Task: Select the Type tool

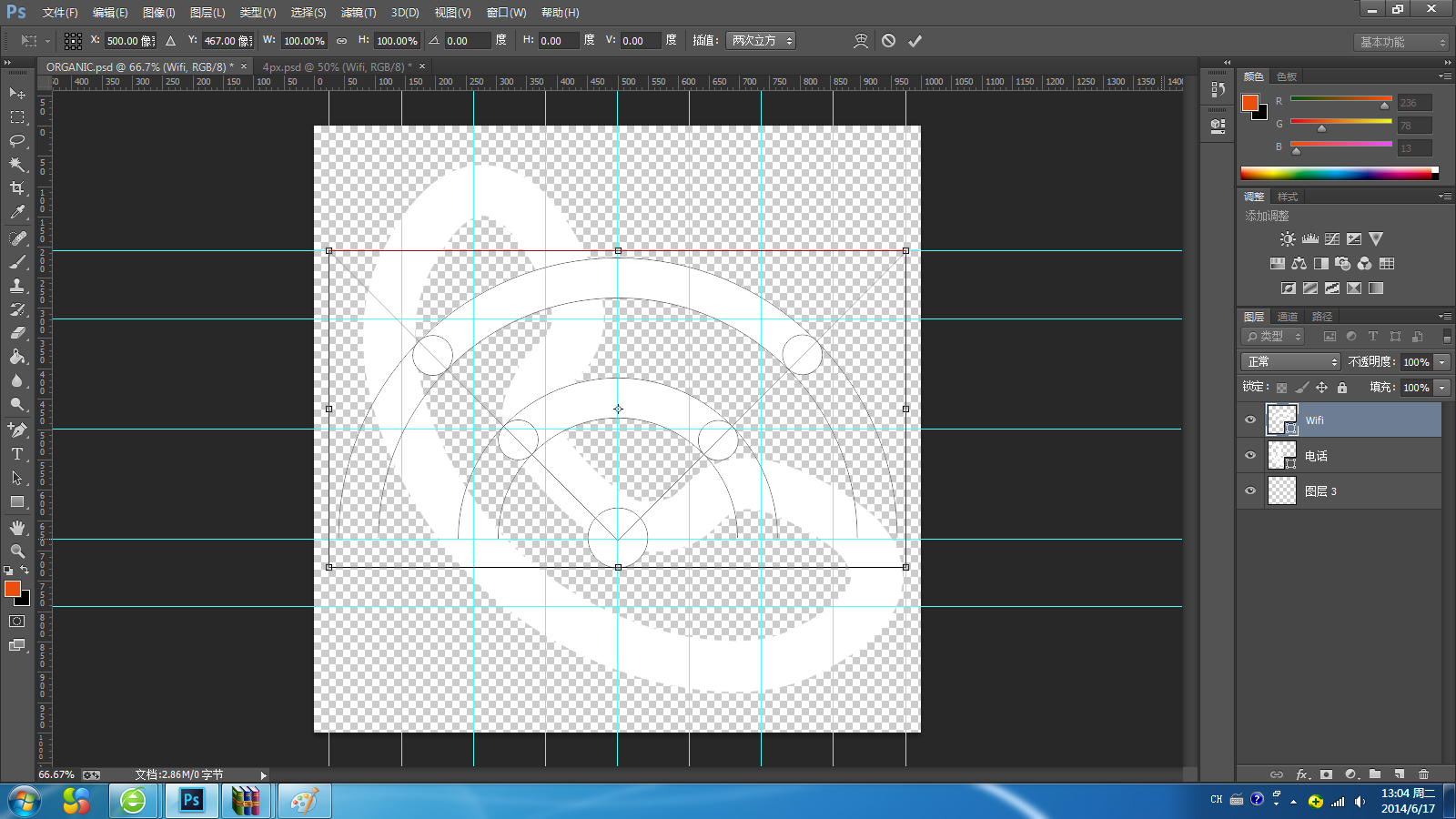Action: (16, 454)
